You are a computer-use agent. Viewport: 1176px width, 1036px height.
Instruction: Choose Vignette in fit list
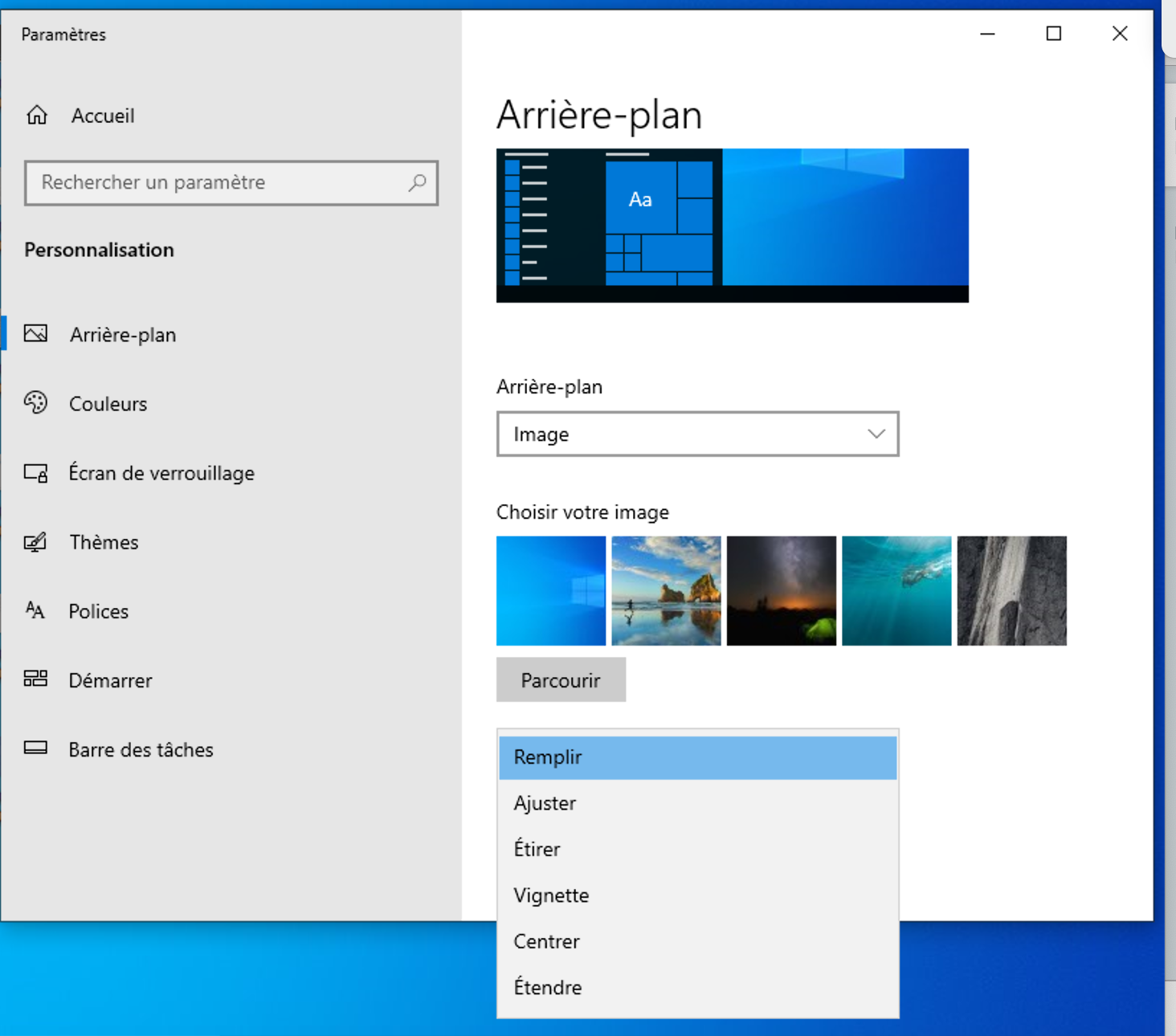[x=697, y=895]
